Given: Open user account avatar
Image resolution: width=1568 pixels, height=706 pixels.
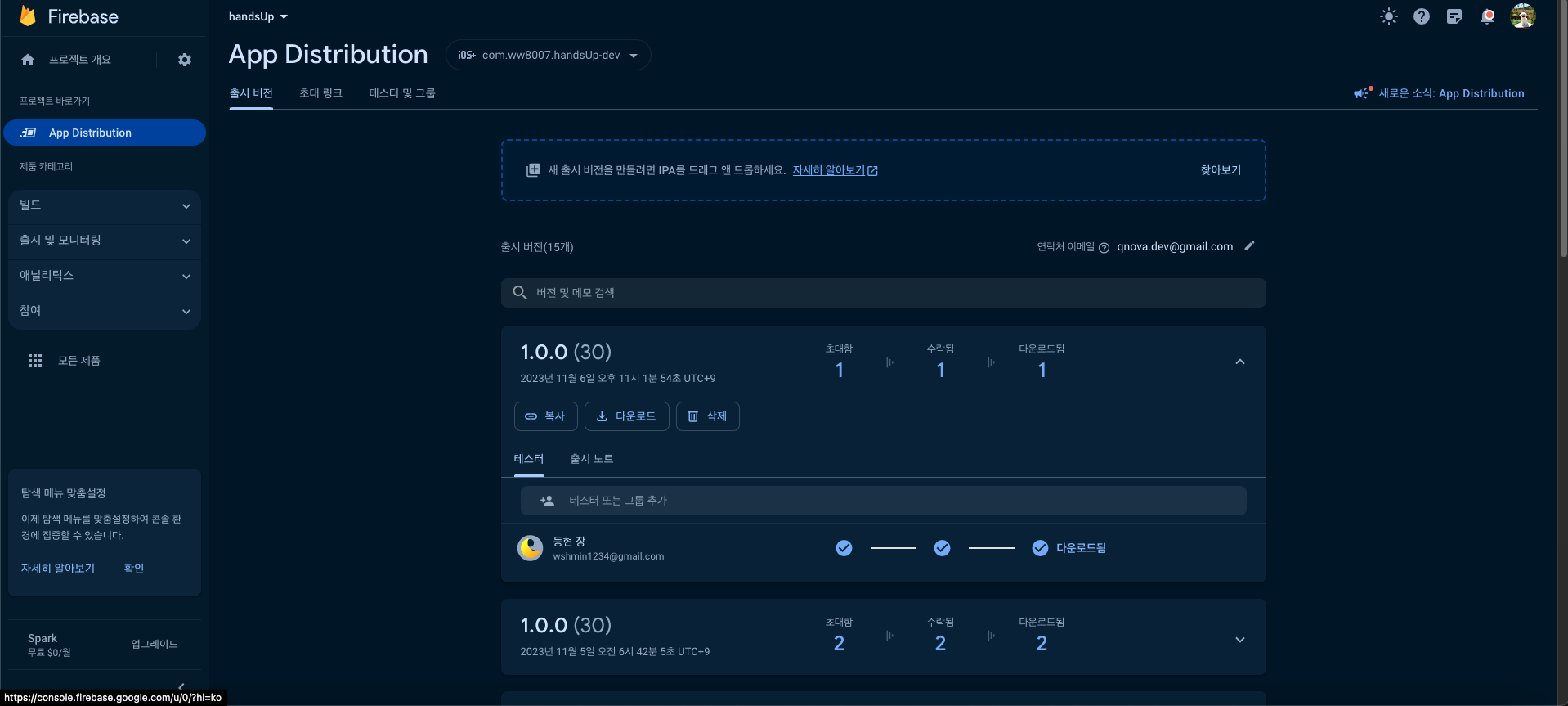Looking at the screenshot, I should click(x=1523, y=16).
